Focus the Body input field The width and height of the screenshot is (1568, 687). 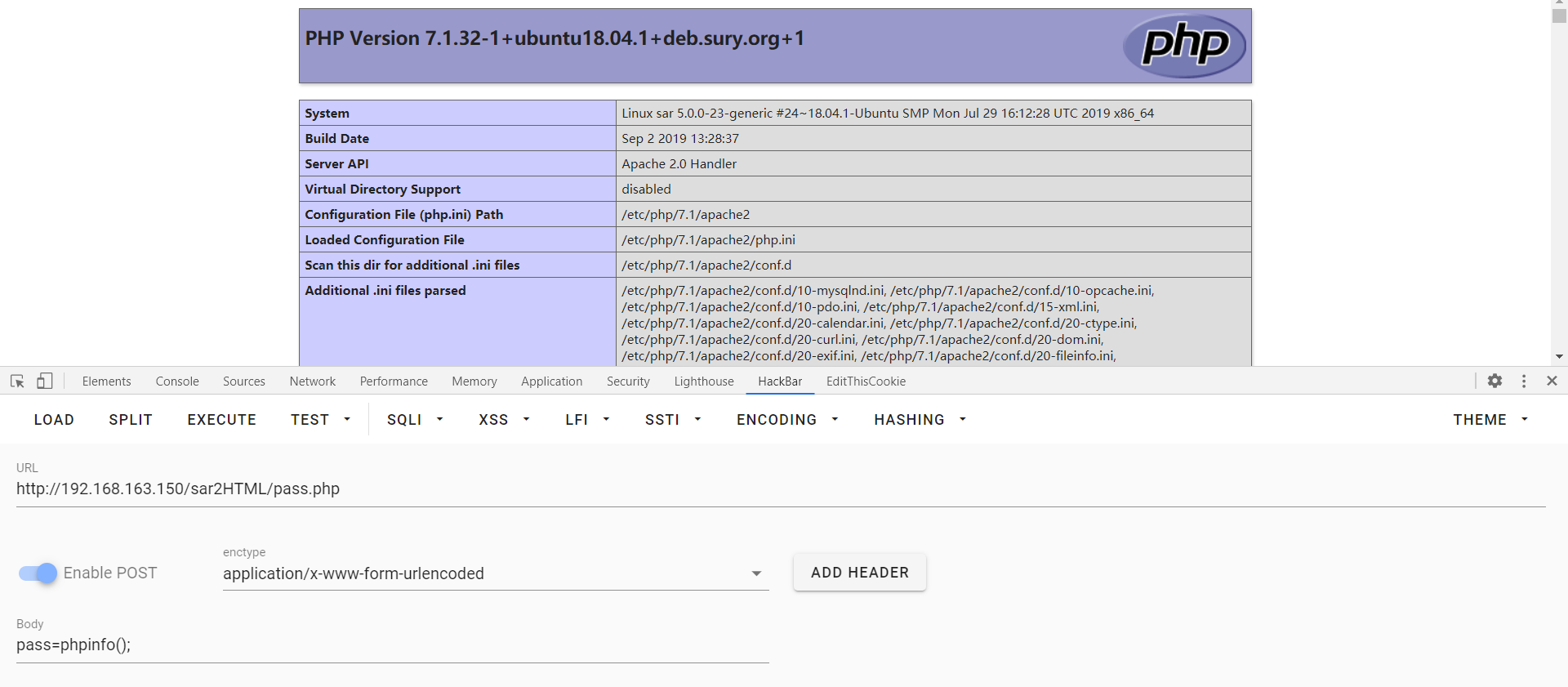[x=393, y=645]
